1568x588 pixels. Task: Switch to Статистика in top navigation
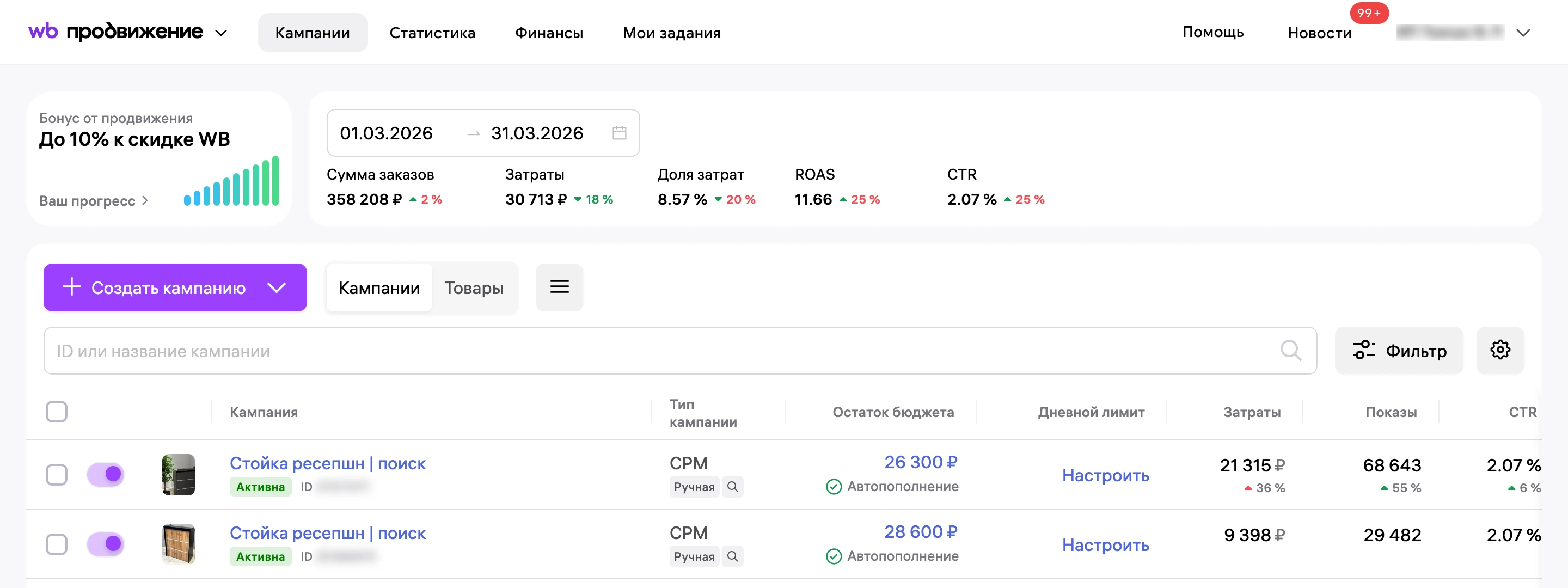point(432,33)
